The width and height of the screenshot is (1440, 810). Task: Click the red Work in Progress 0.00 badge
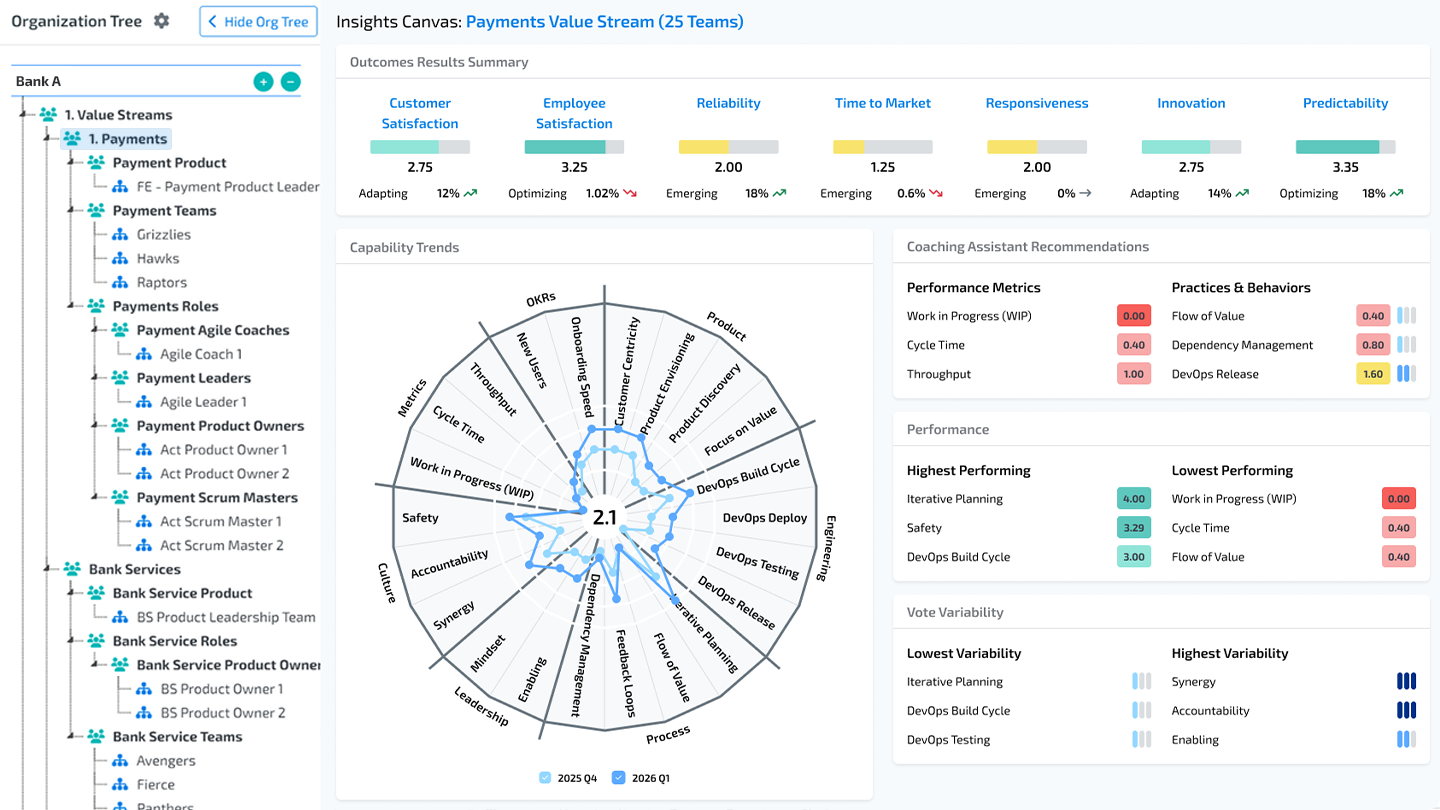[1133, 316]
